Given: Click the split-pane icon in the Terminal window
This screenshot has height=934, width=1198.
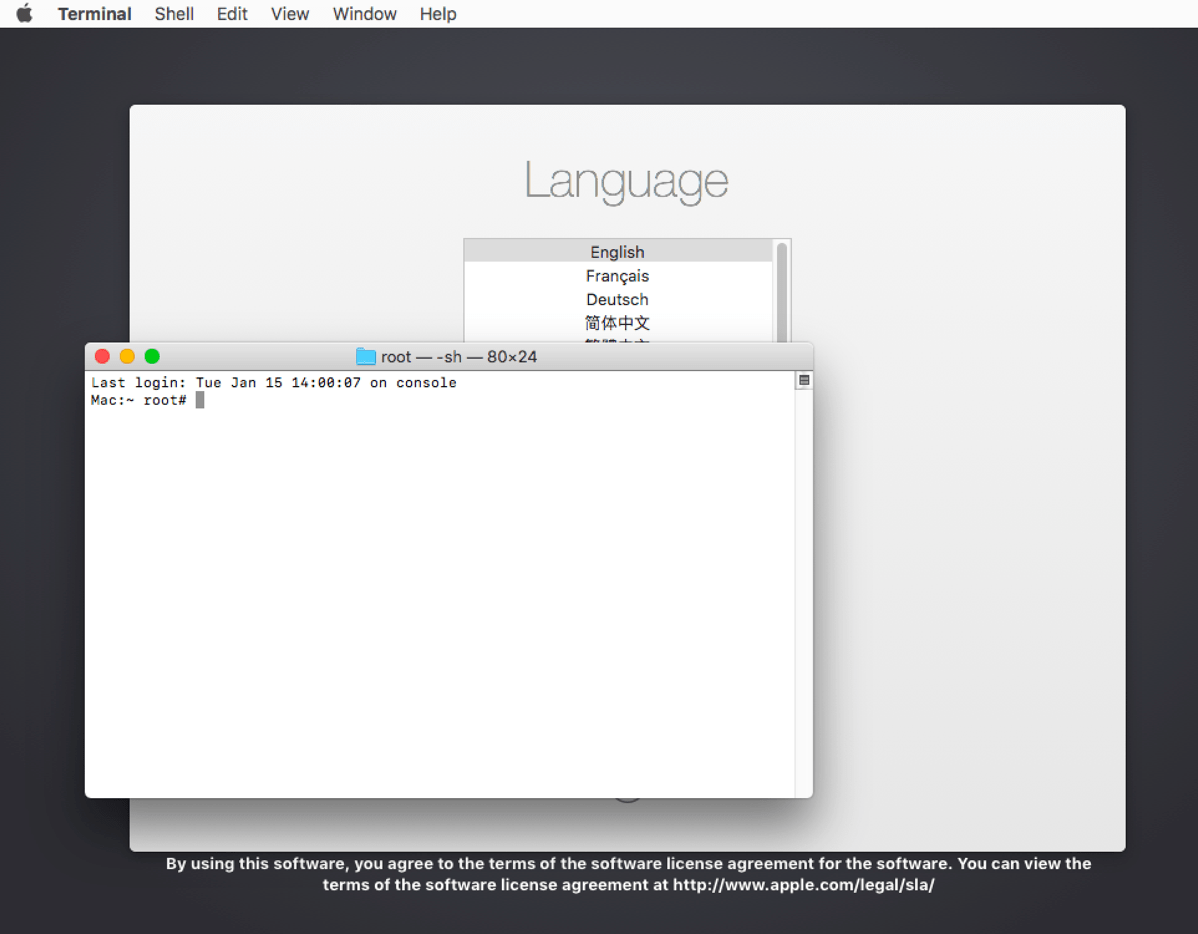Looking at the screenshot, I should click(802, 379).
